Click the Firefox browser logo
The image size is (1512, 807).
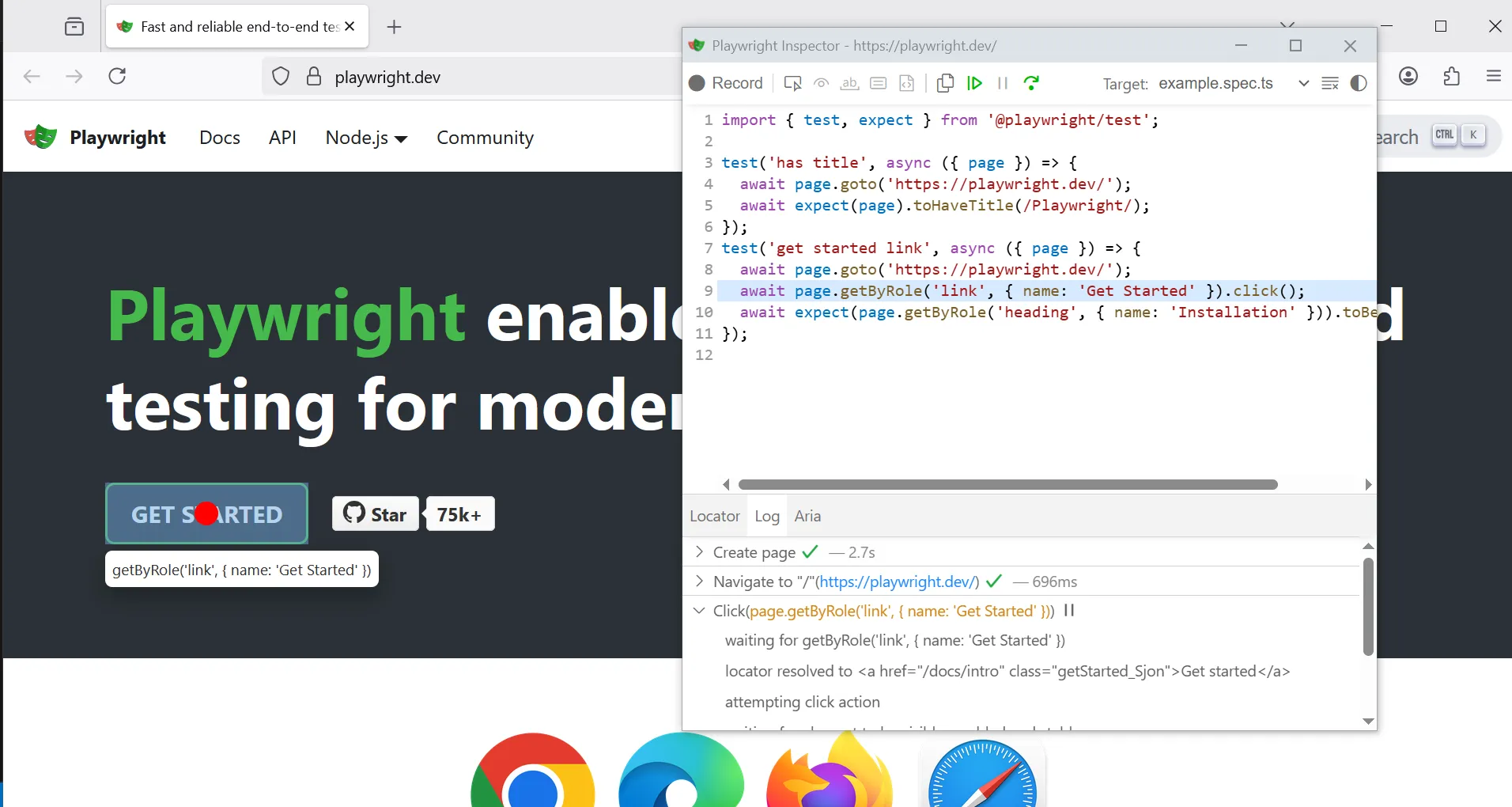click(x=829, y=771)
